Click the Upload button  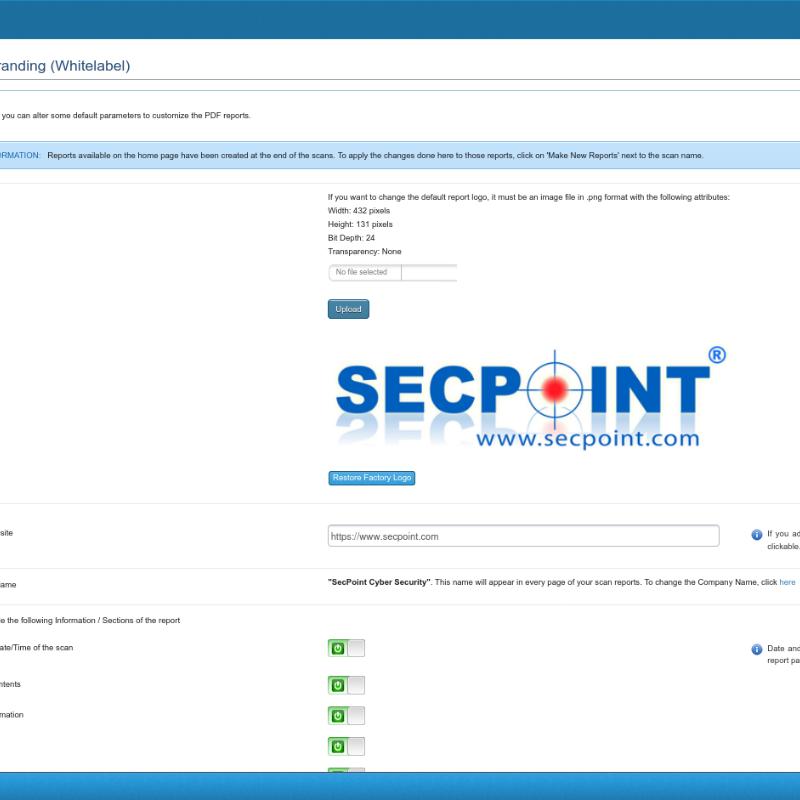(x=348, y=309)
